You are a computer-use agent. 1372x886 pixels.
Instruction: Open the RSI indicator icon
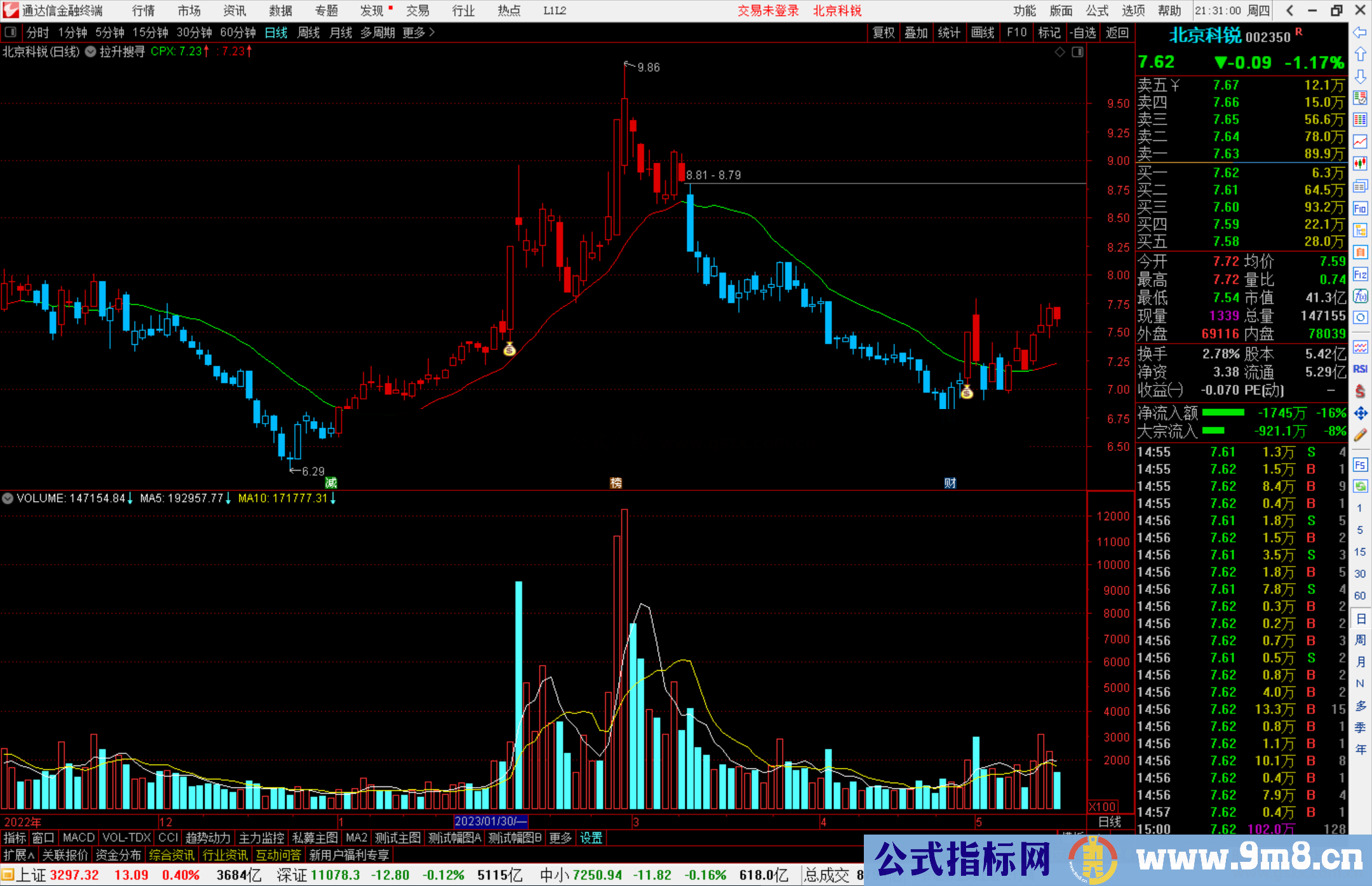pos(1360,369)
